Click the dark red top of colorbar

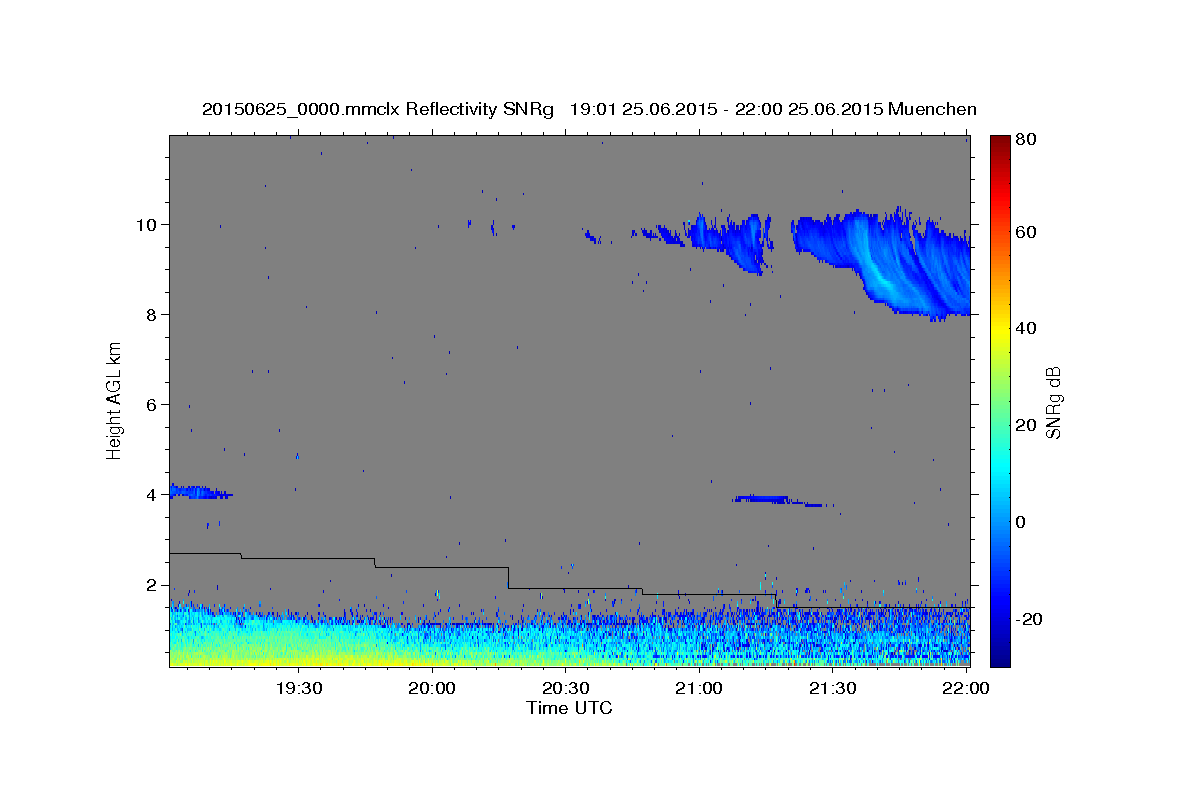click(1000, 142)
